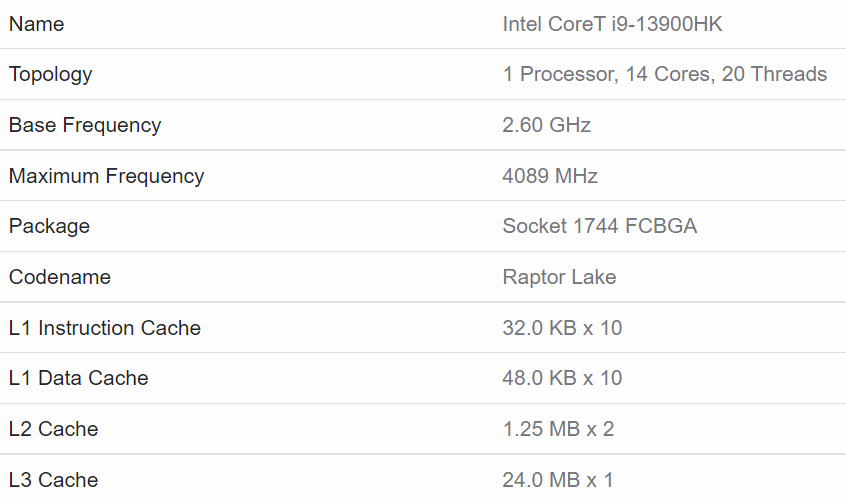Viewport: 846px width, 499px height.
Task: Select the 1.25 MB x 2 value
Action: (x=558, y=429)
